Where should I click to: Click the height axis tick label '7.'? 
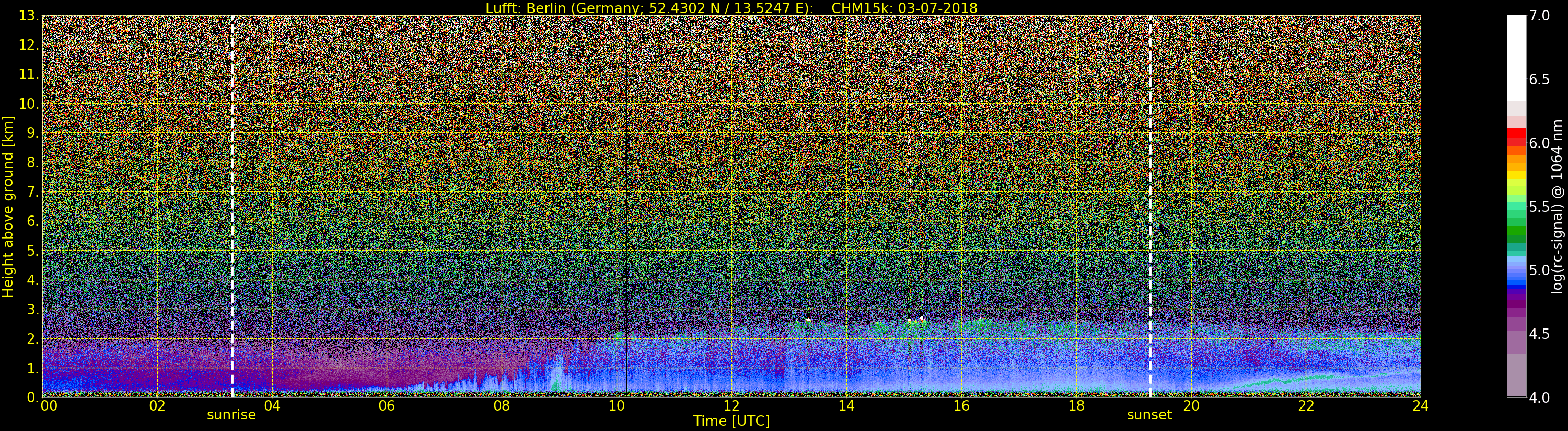[x=33, y=192]
